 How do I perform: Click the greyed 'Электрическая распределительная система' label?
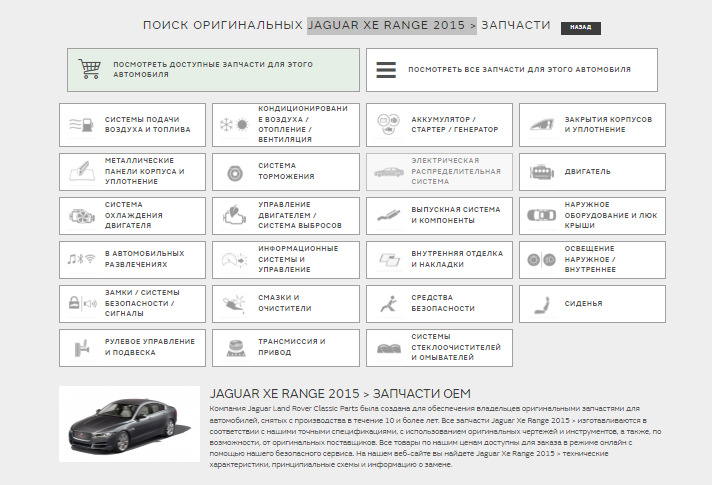click(x=456, y=171)
